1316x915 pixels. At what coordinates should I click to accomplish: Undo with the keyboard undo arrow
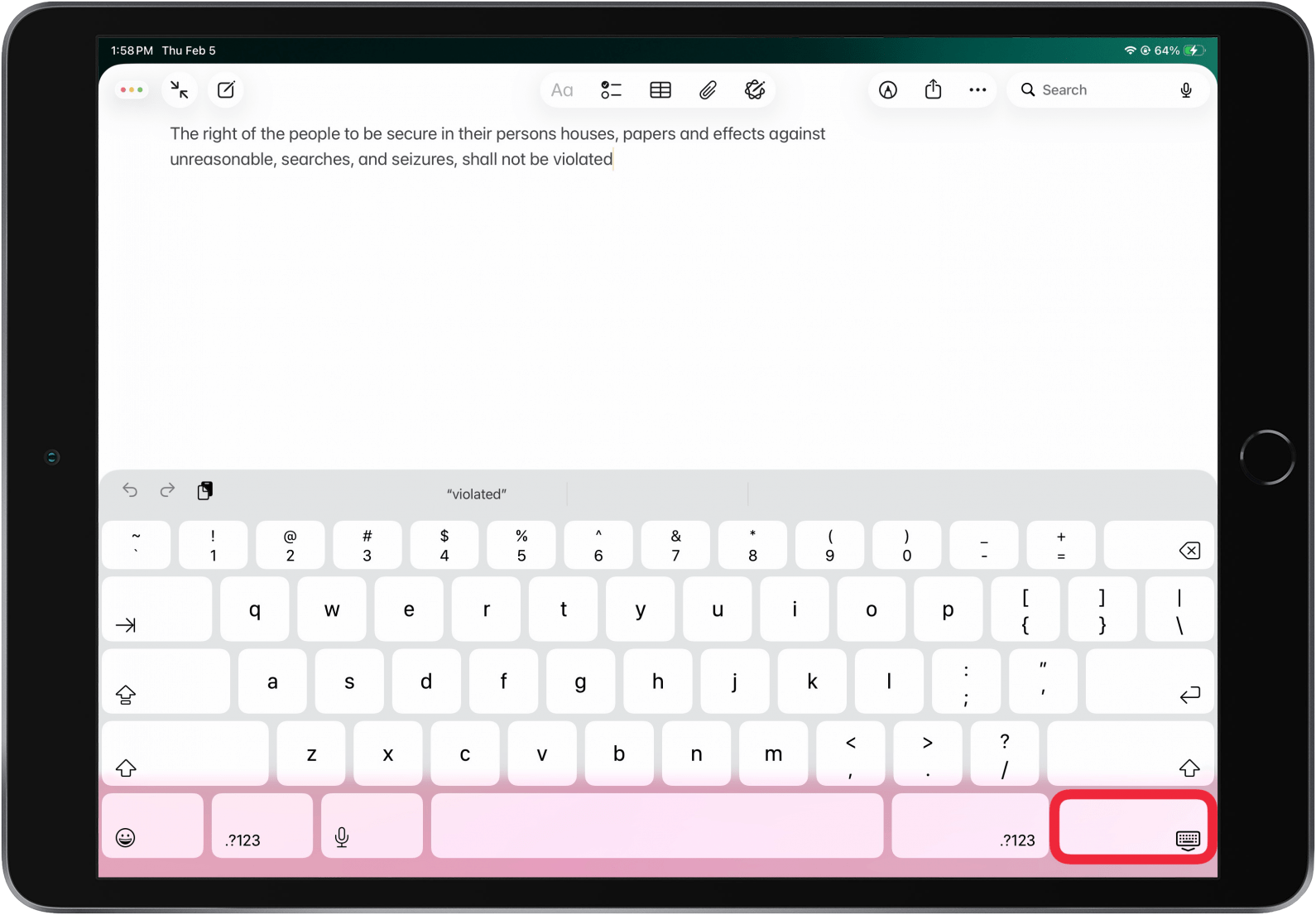tap(130, 490)
